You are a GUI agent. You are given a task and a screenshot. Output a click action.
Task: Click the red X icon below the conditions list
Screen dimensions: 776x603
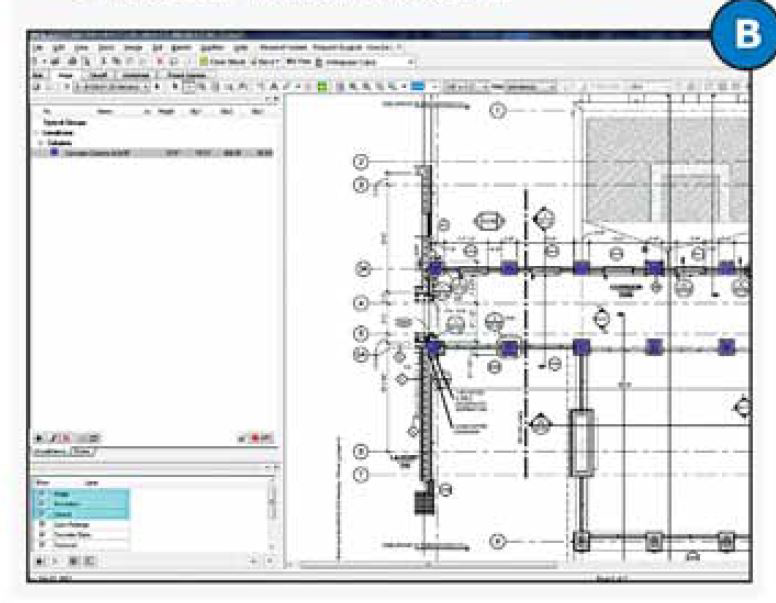[66, 438]
